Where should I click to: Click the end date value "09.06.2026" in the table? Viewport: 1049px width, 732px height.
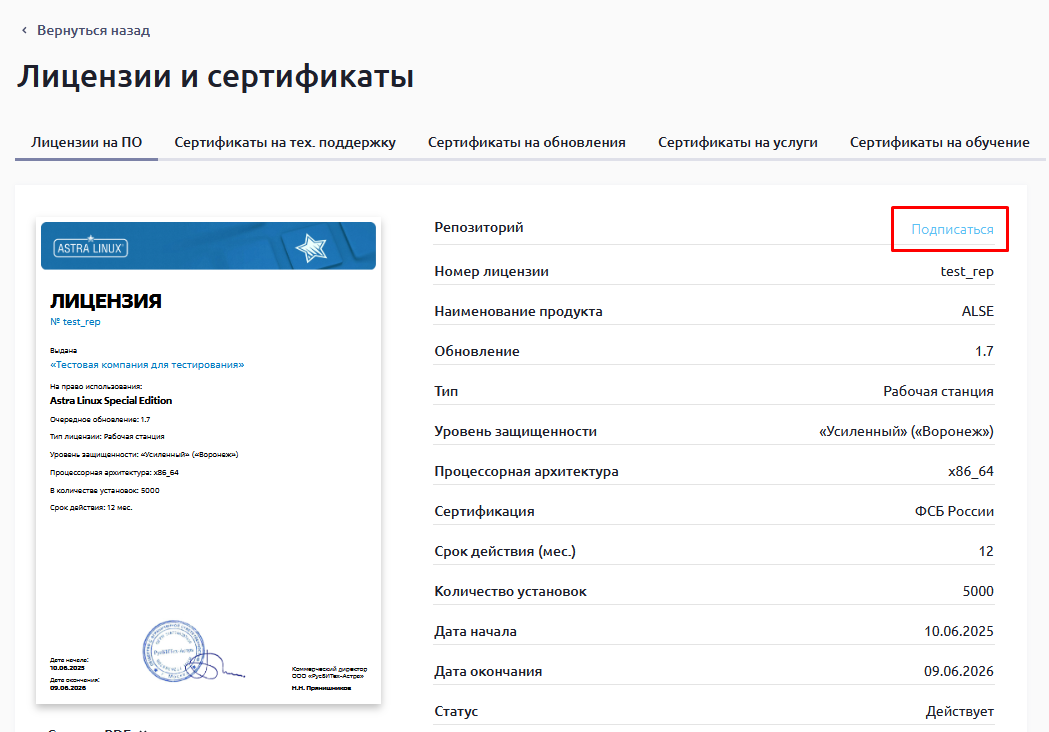(x=958, y=671)
